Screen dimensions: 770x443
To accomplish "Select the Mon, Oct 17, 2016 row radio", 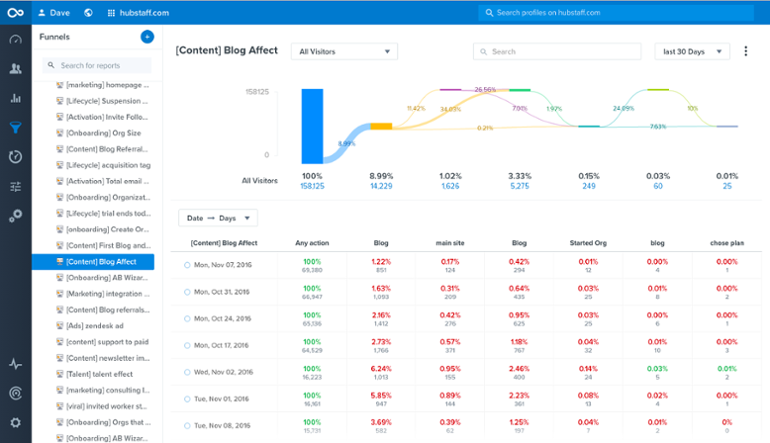I will pos(187,345).
